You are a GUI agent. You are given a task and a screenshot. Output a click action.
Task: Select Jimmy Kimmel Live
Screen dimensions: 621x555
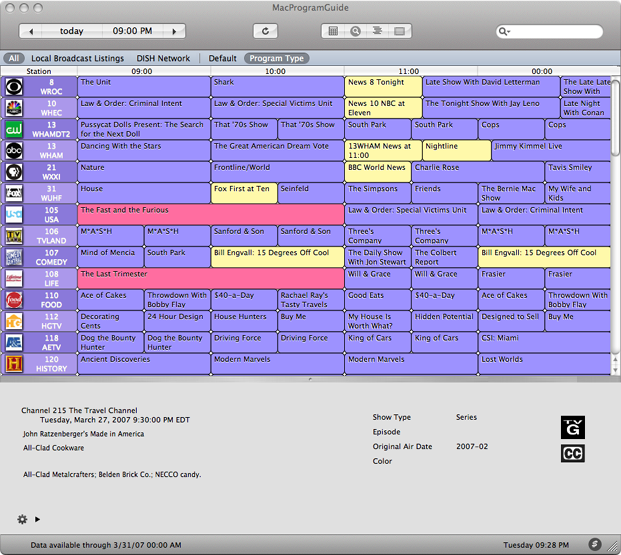(x=551, y=151)
